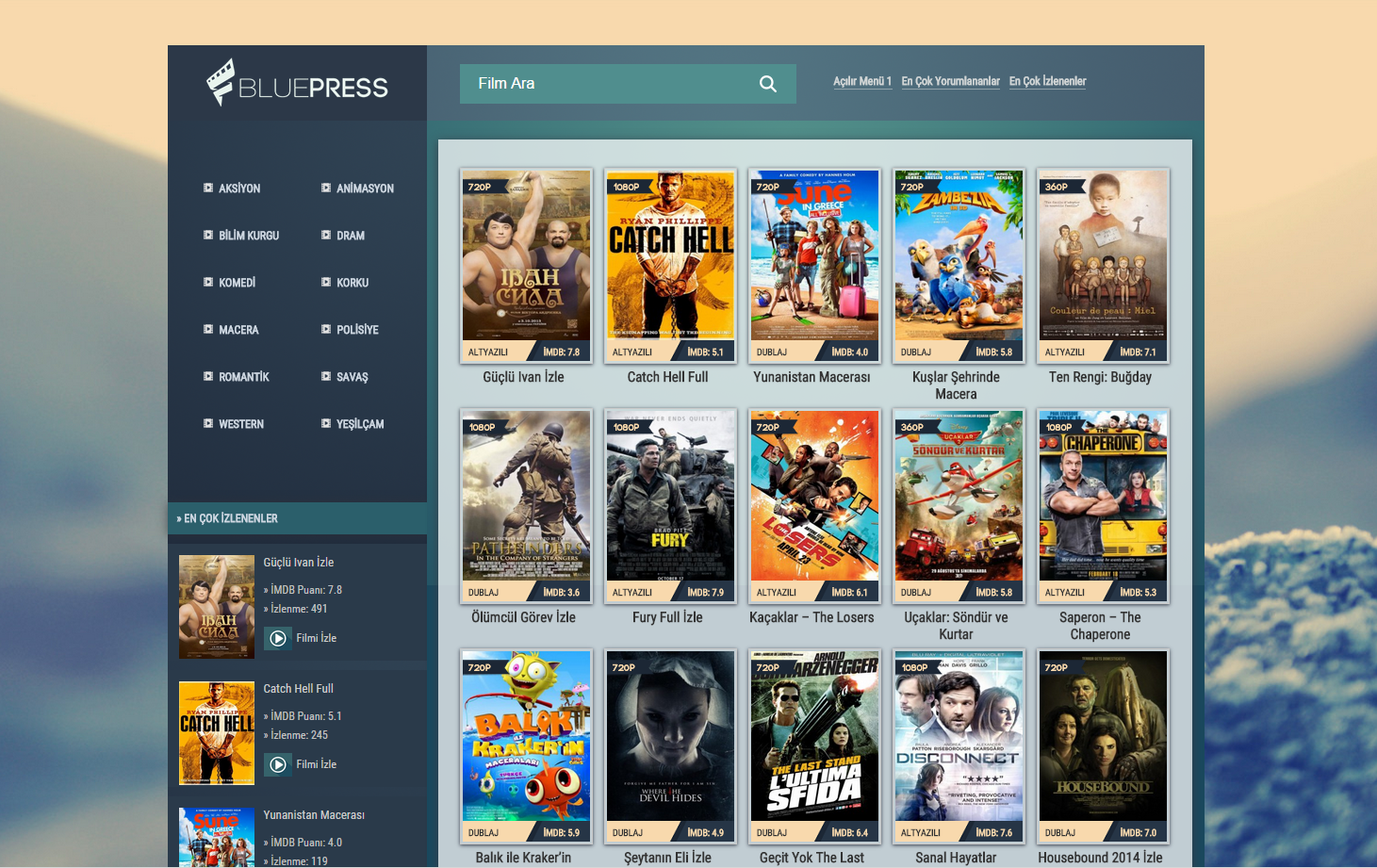This screenshot has width=1377, height=868.
Task: Click the search magnifier icon
Action: 768,84
